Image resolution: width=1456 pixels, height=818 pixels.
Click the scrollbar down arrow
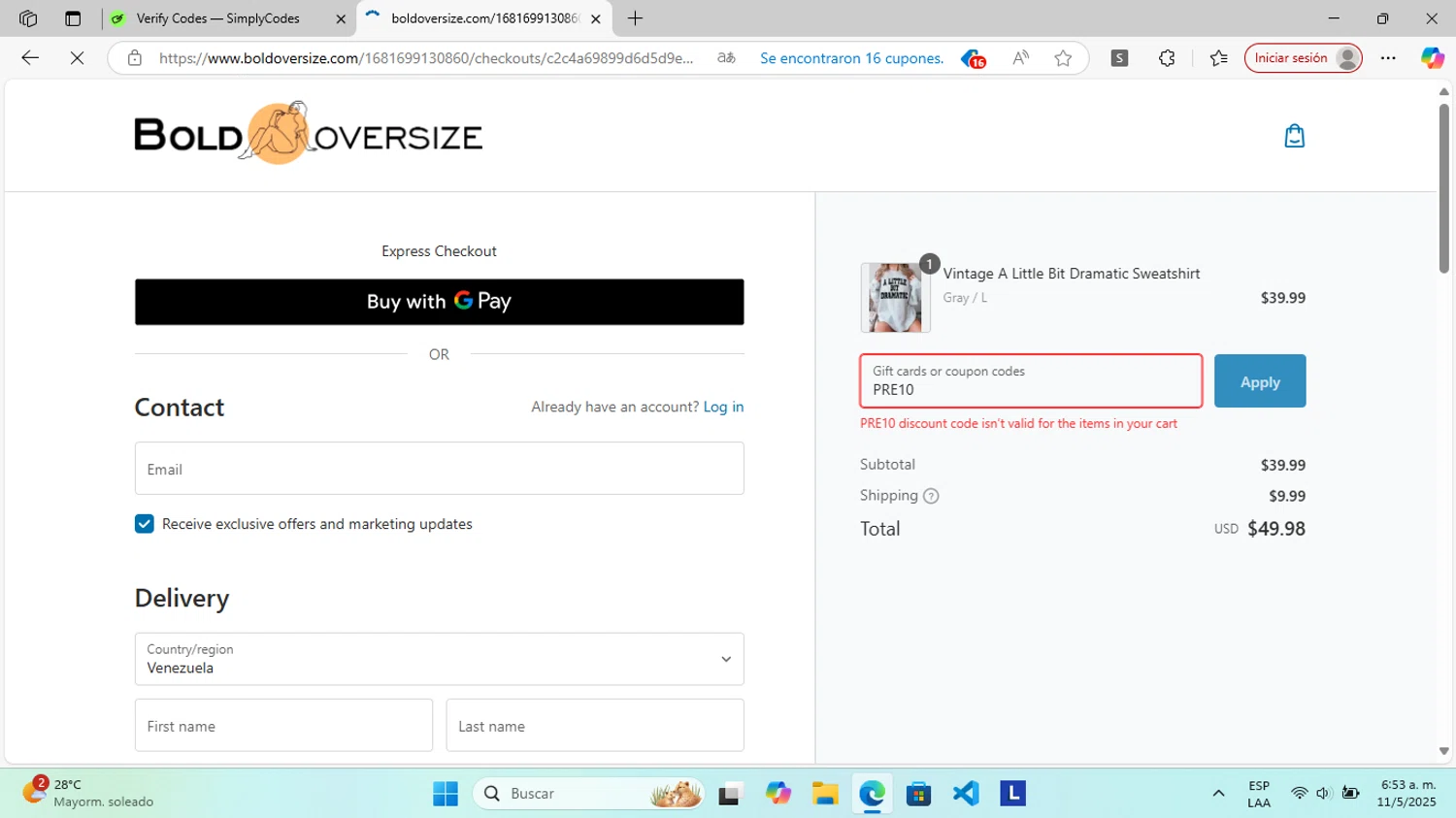pyautogui.click(x=1443, y=751)
